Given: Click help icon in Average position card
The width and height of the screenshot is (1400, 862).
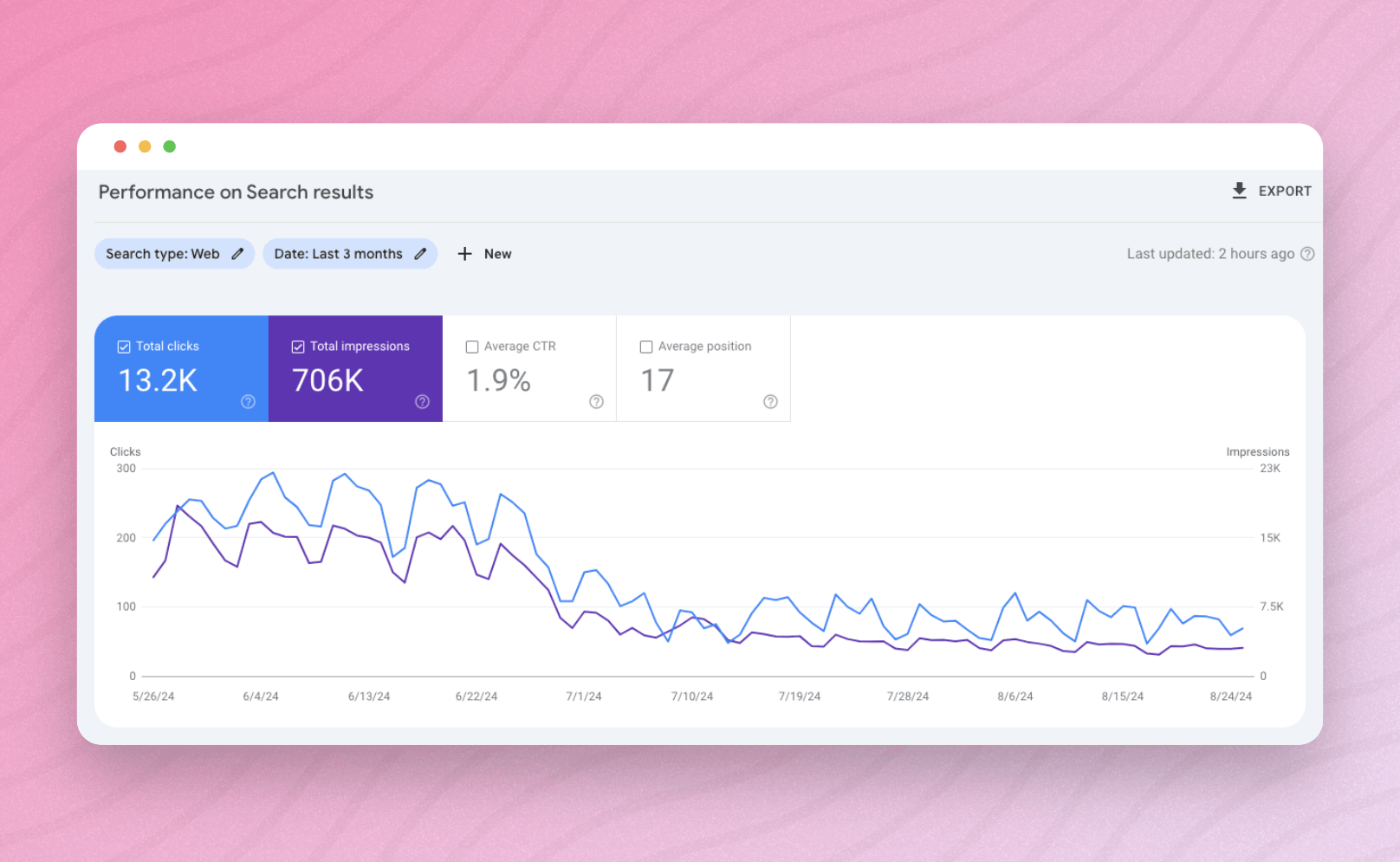Looking at the screenshot, I should (x=770, y=401).
